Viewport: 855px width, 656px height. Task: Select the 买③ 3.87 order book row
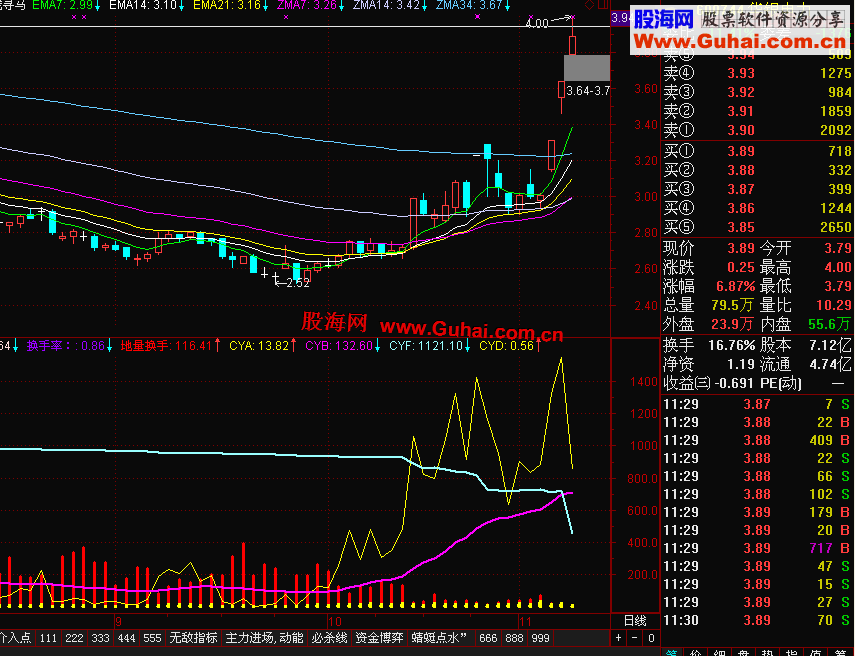(757, 189)
